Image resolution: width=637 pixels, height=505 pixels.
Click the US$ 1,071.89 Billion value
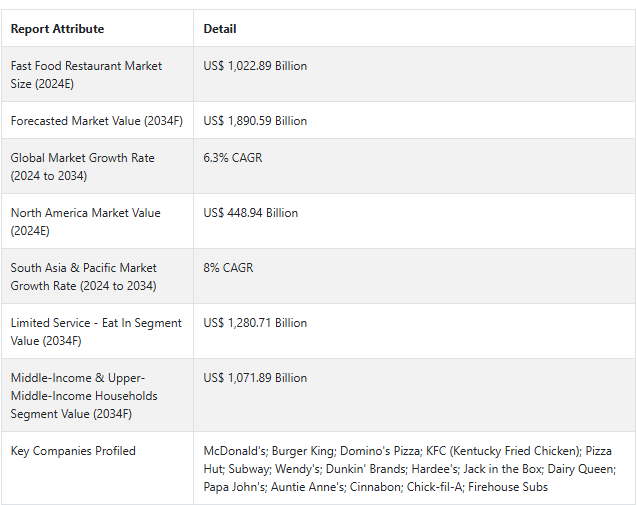[x=255, y=378]
